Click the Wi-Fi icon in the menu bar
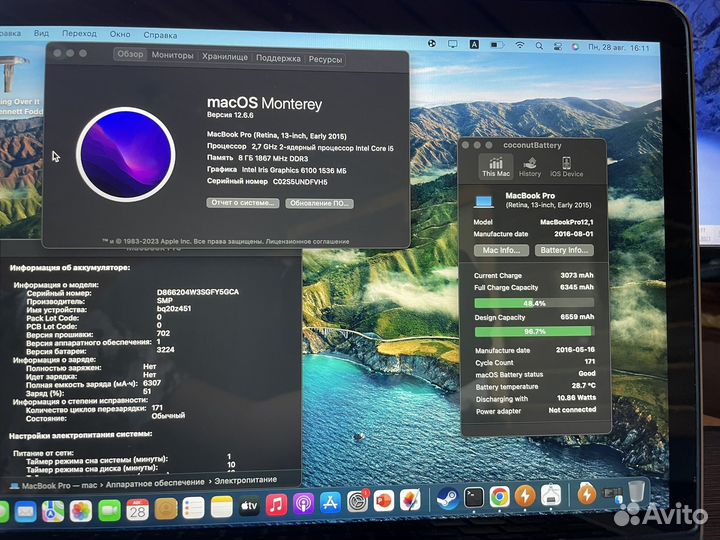 pyautogui.click(x=519, y=45)
